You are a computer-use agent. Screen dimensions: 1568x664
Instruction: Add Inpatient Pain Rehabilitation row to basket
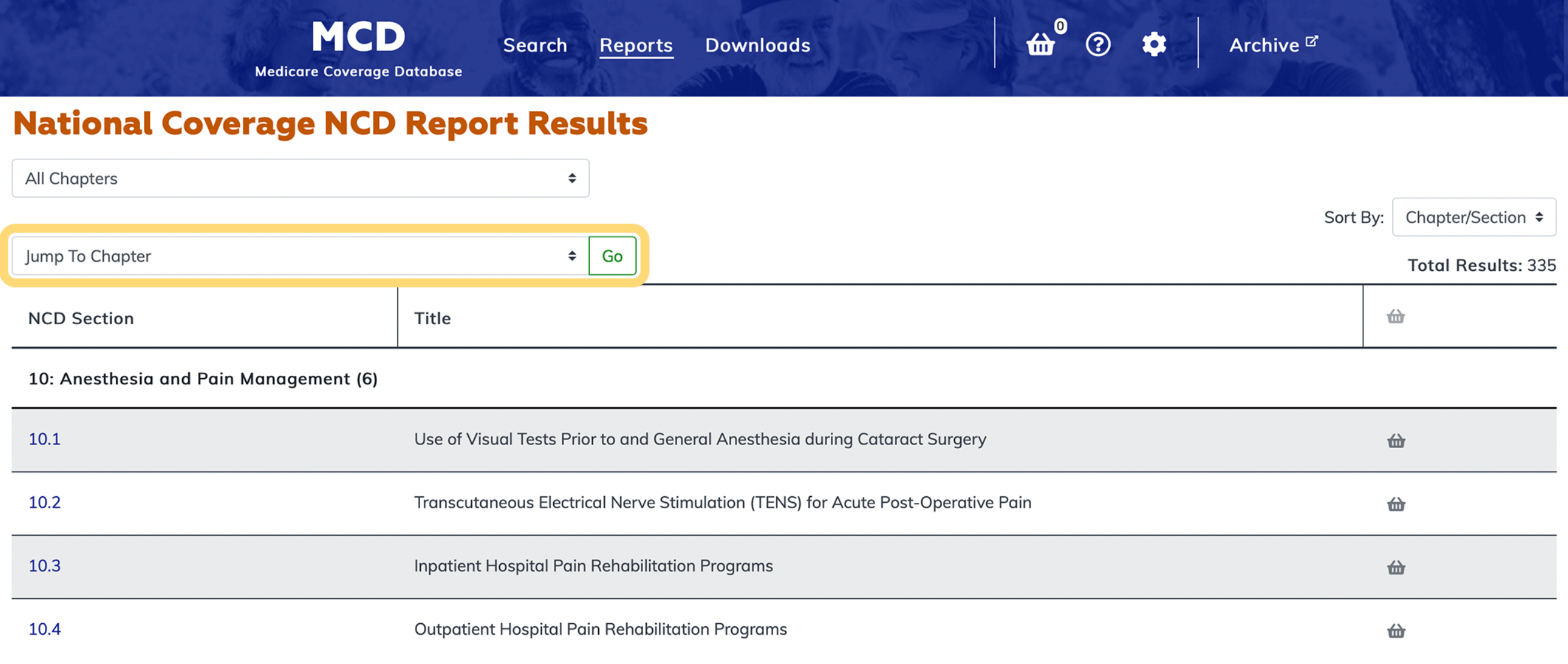point(1396,568)
